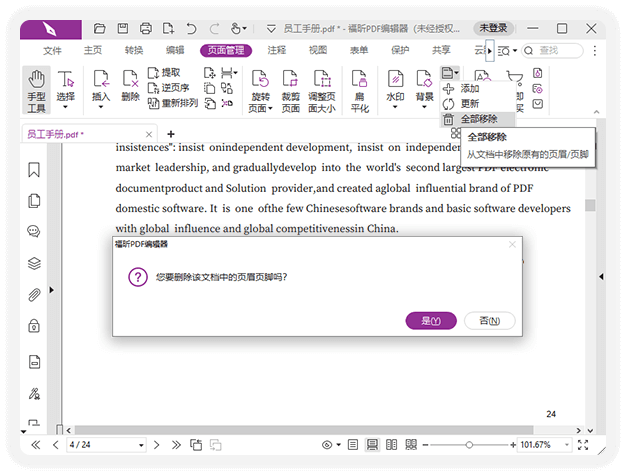The height and width of the screenshot is (475, 626).
Task: Click the zoom out minus button
Action: coord(425,445)
